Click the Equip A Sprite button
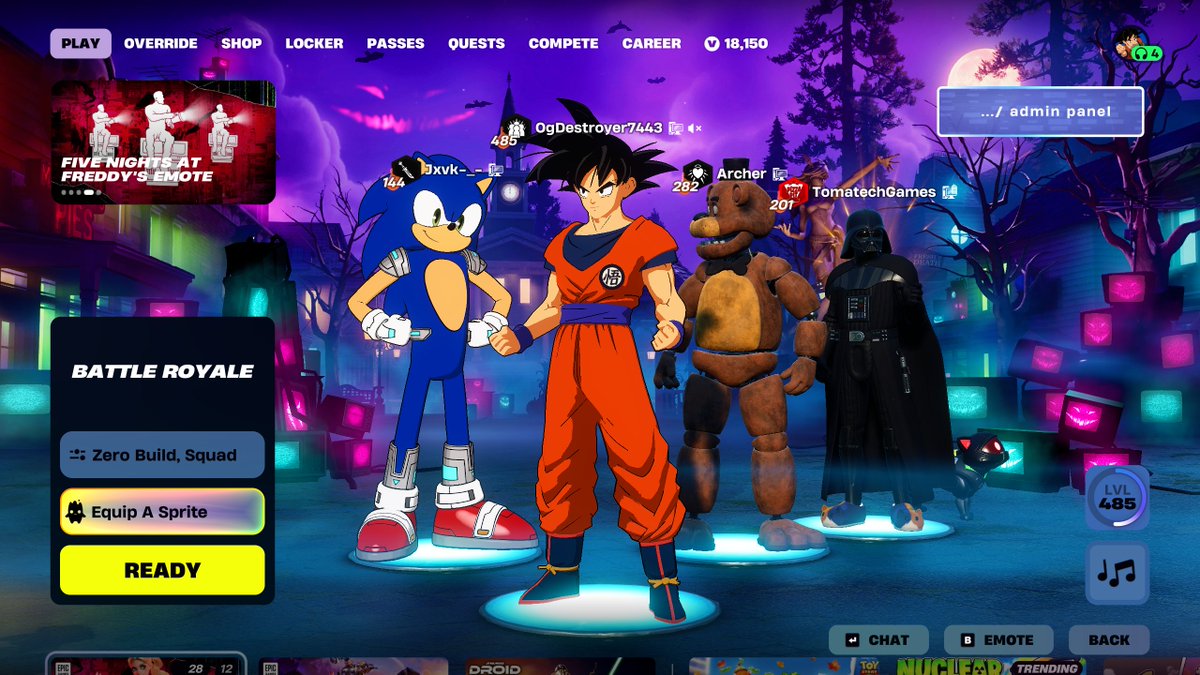Viewport: 1200px width, 675px height. [162, 512]
